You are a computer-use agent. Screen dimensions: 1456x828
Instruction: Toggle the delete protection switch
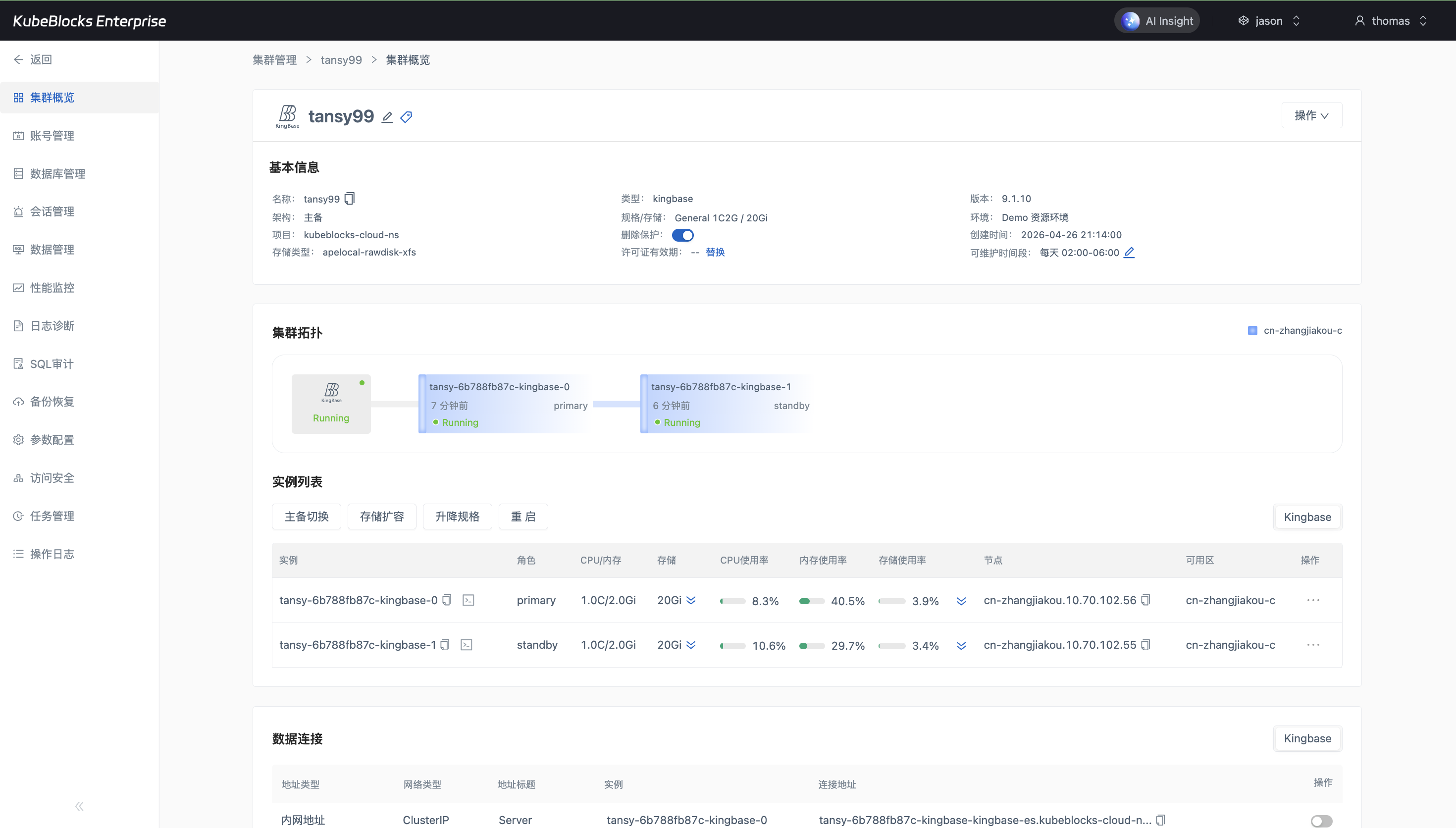click(x=682, y=235)
